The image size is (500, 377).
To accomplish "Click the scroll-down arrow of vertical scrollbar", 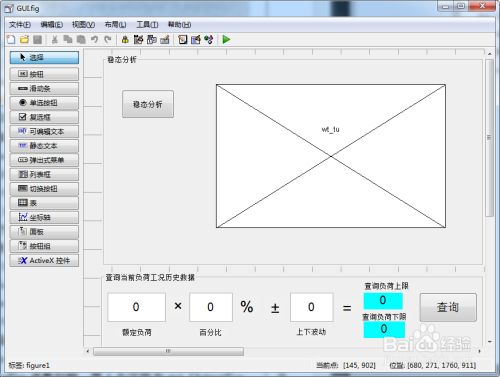I will (x=489, y=342).
